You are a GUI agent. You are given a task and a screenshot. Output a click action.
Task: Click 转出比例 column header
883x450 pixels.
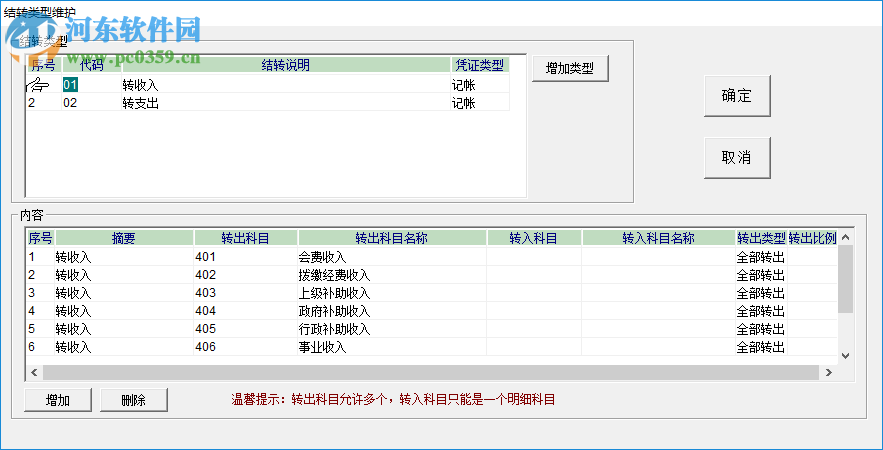tap(813, 238)
